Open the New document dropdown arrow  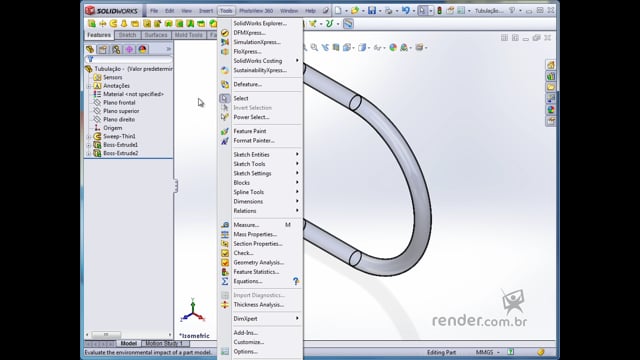[346, 11]
